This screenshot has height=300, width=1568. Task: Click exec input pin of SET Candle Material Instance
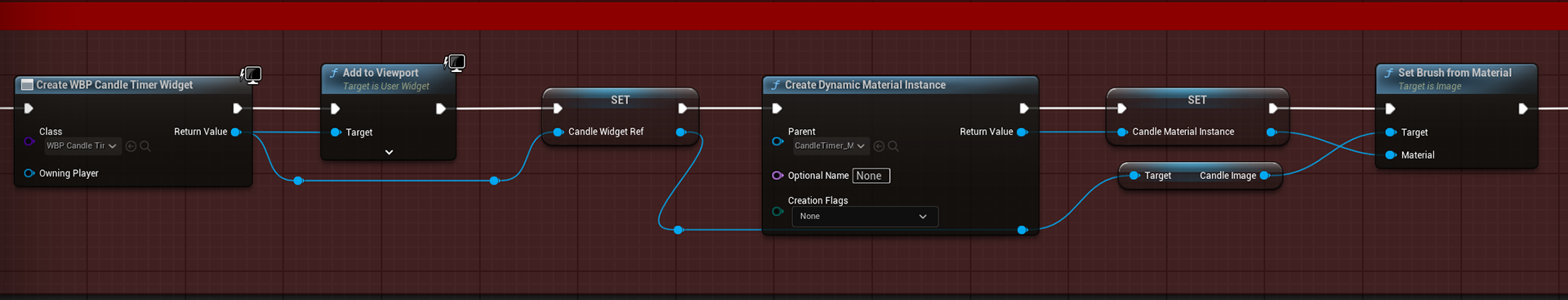pos(1122,108)
